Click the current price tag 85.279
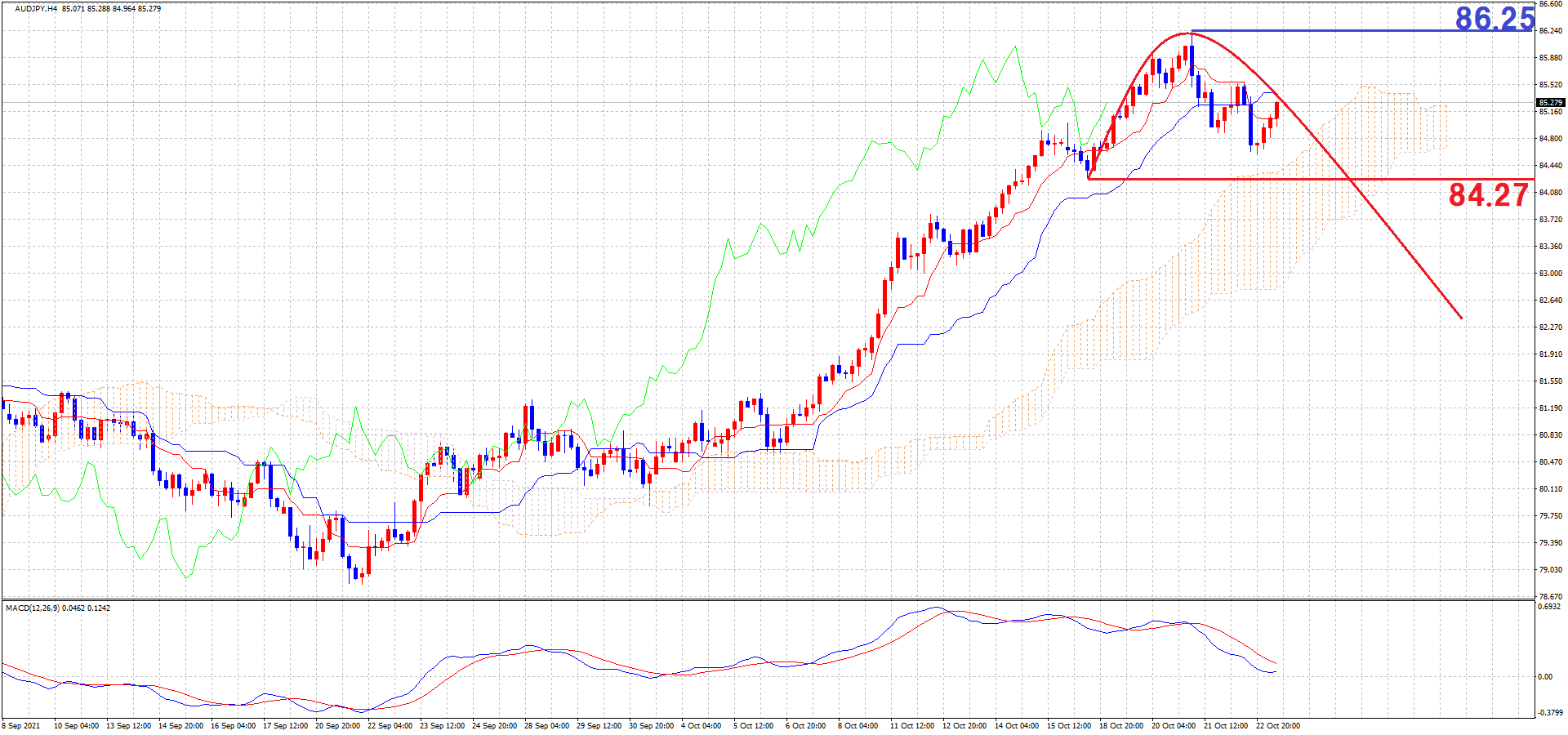Image resolution: width=1568 pixels, height=735 pixels. (x=1550, y=103)
